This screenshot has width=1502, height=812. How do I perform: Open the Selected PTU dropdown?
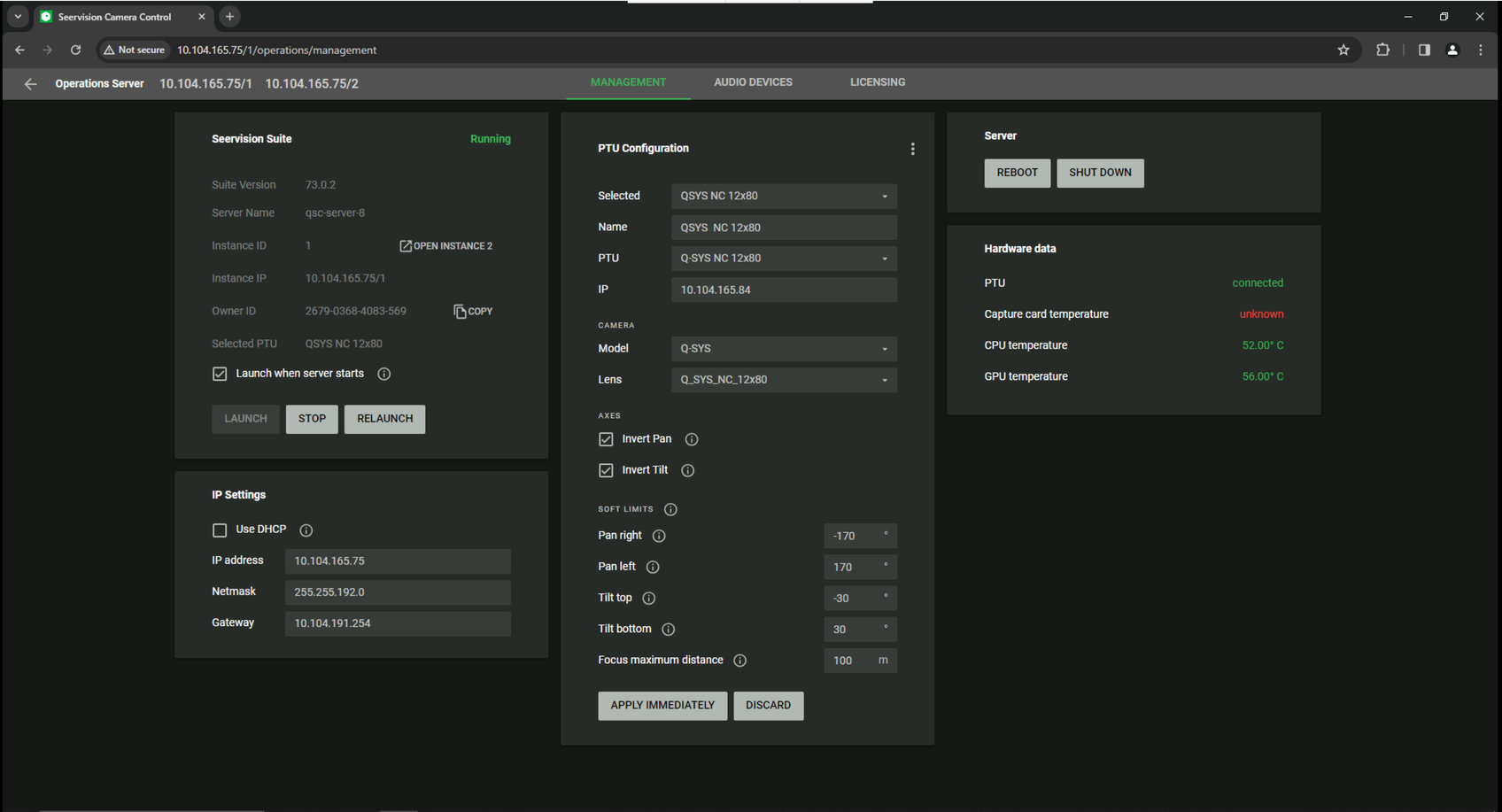pyautogui.click(x=783, y=196)
